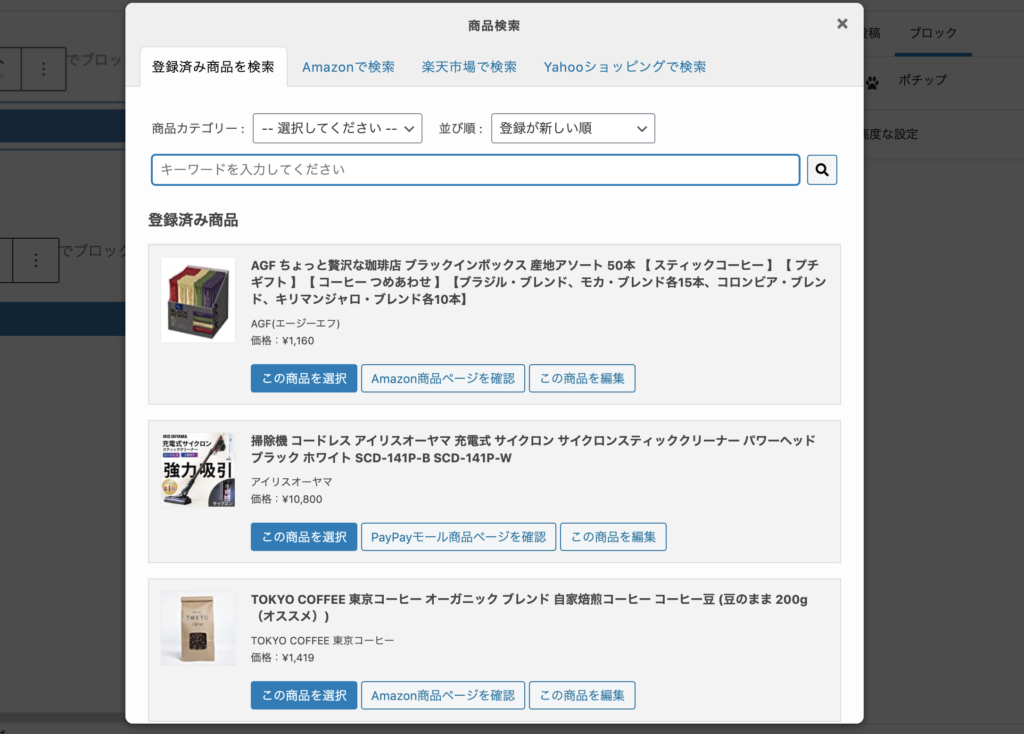
Task: Edit the TOKYO COFFEE product
Action: pos(582,695)
